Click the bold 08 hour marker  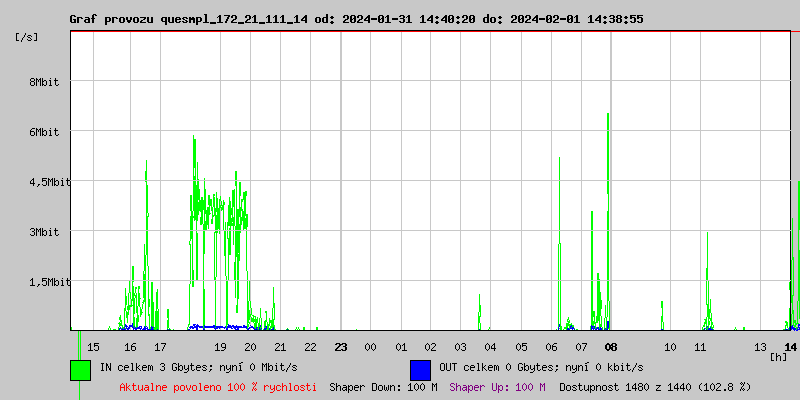(610, 347)
